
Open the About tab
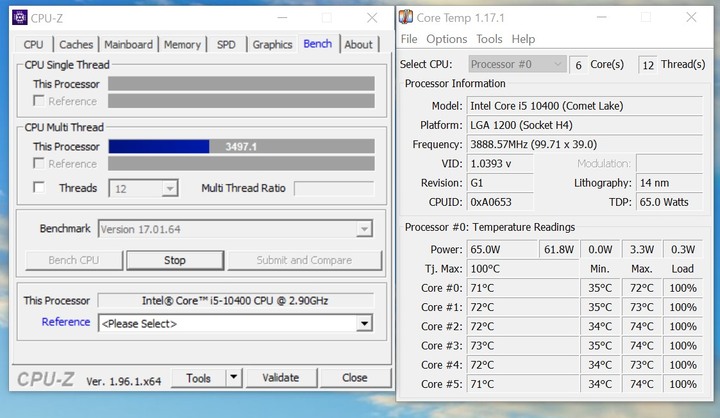[x=359, y=45]
